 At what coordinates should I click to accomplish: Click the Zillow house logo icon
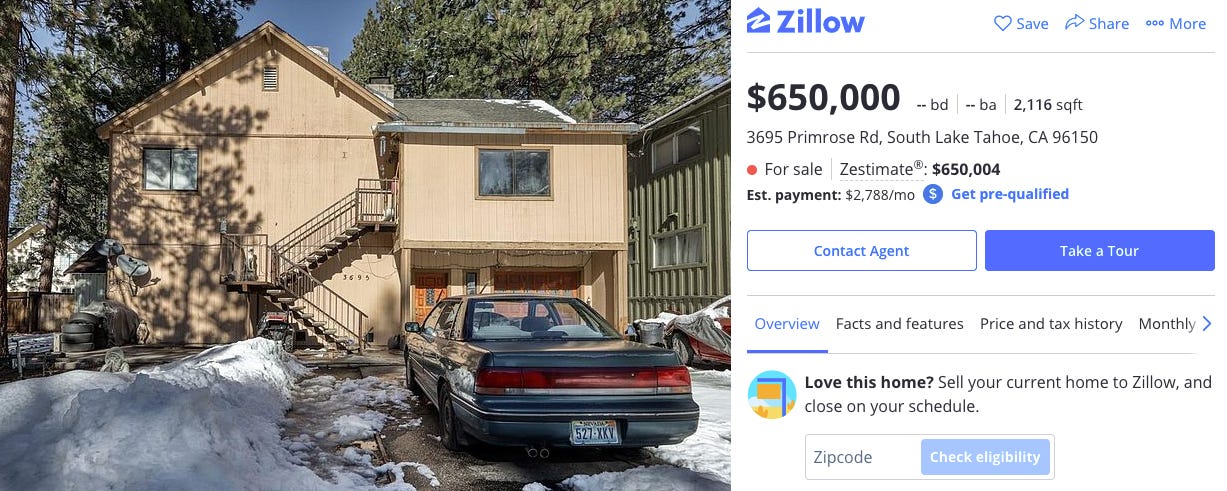pyautogui.click(x=759, y=21)
